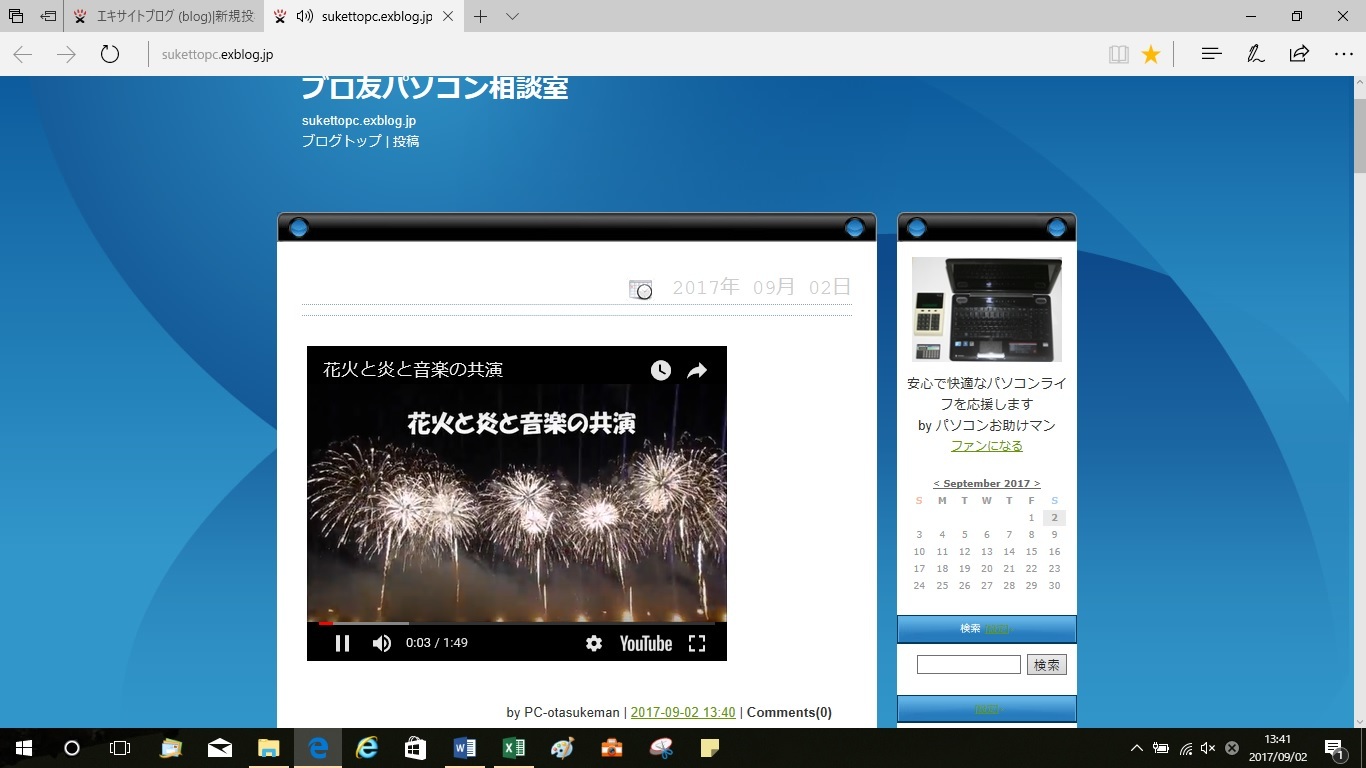This screenshot has height=768, width=1366.
Task: Toggle the favorites star for this page
Action: 1151,54
